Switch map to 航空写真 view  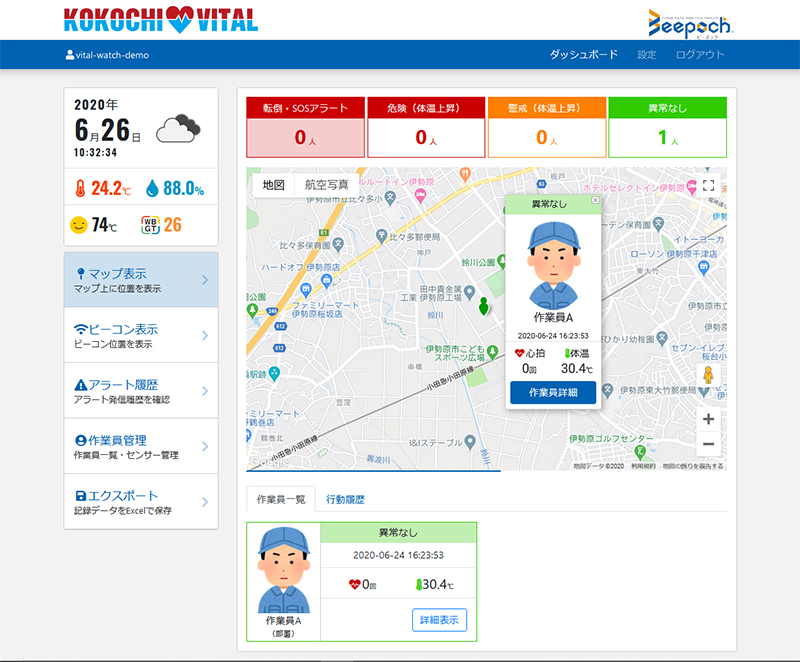coord(327,185)
